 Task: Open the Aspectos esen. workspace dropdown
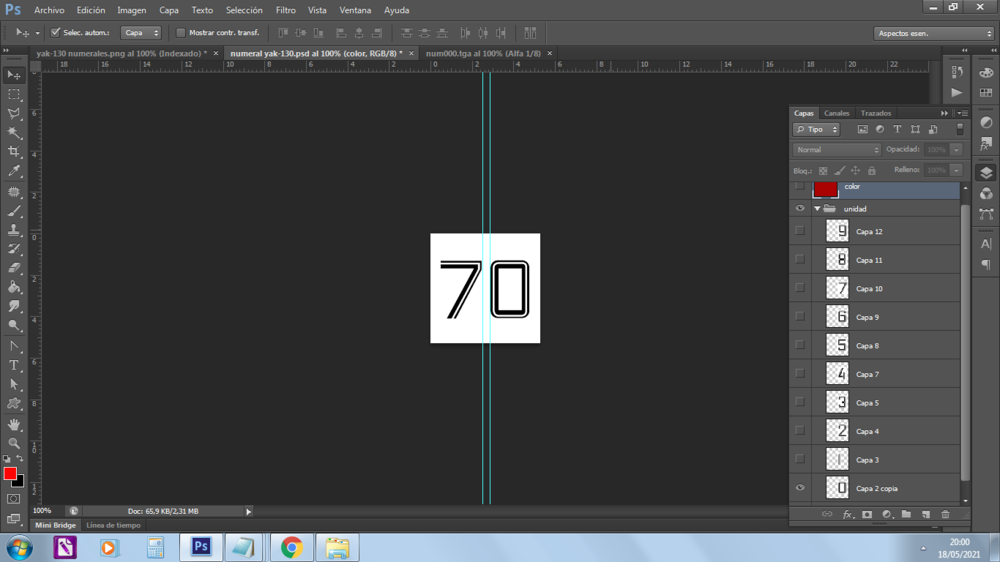(934, 33)
